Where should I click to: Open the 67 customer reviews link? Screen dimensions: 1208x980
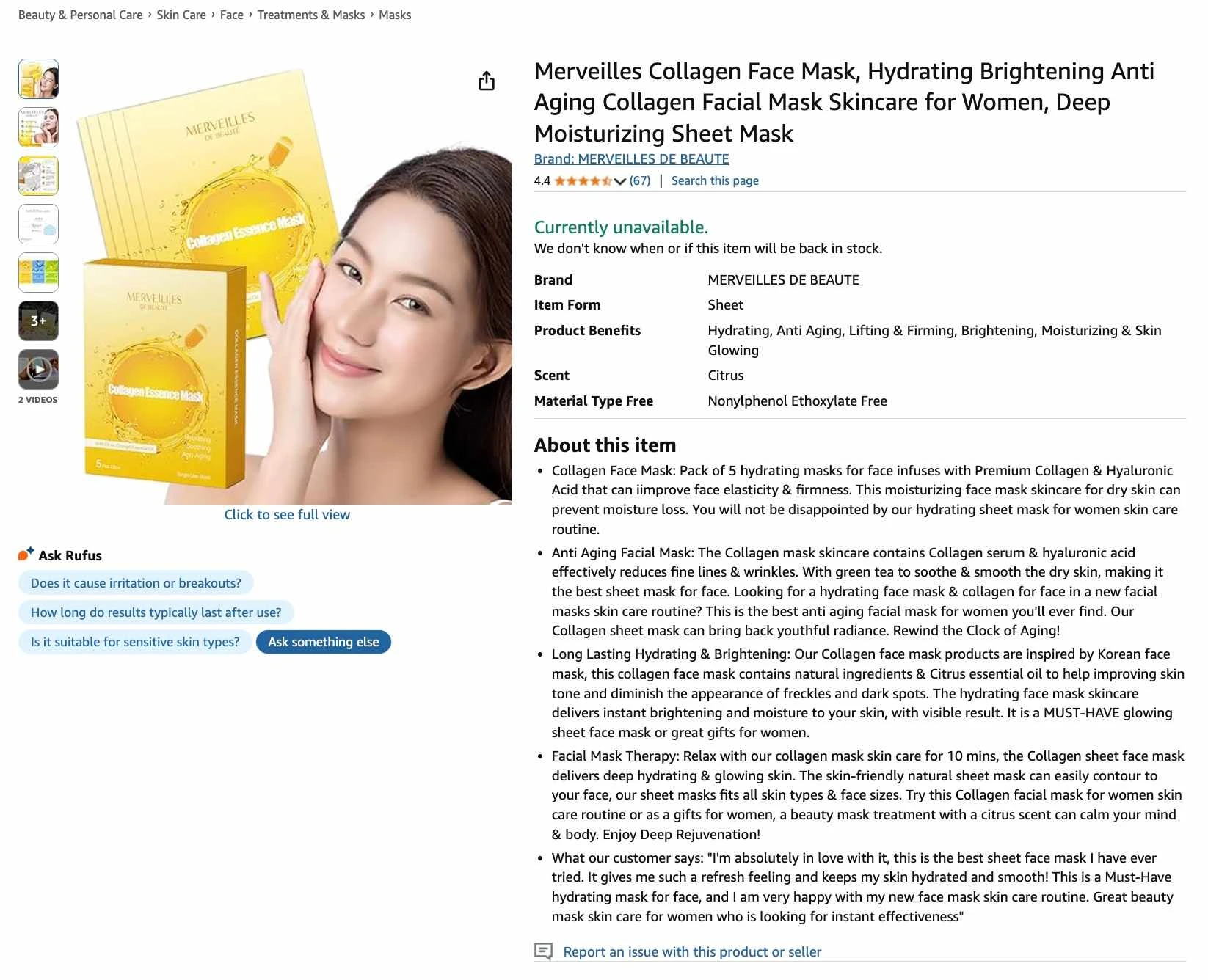640,180
